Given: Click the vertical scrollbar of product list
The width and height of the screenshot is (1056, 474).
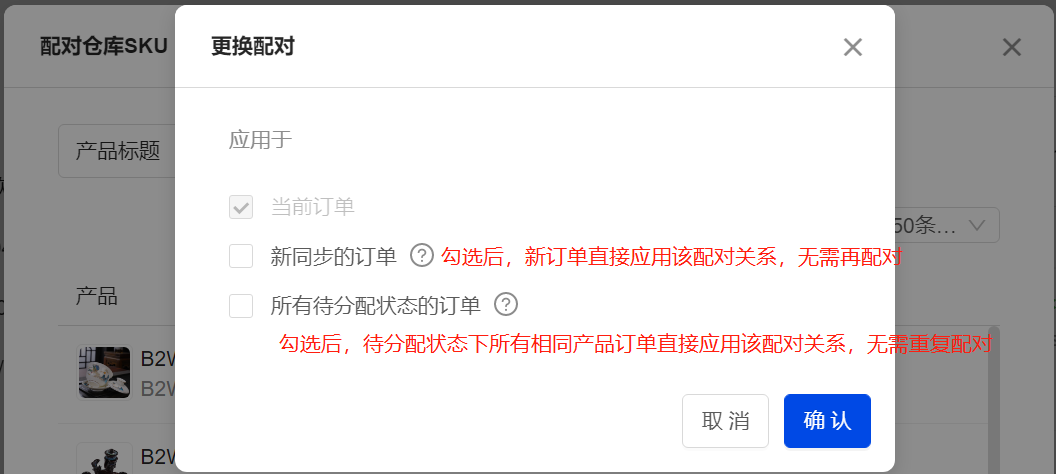Looking at the screenshot, I should 993,401.
